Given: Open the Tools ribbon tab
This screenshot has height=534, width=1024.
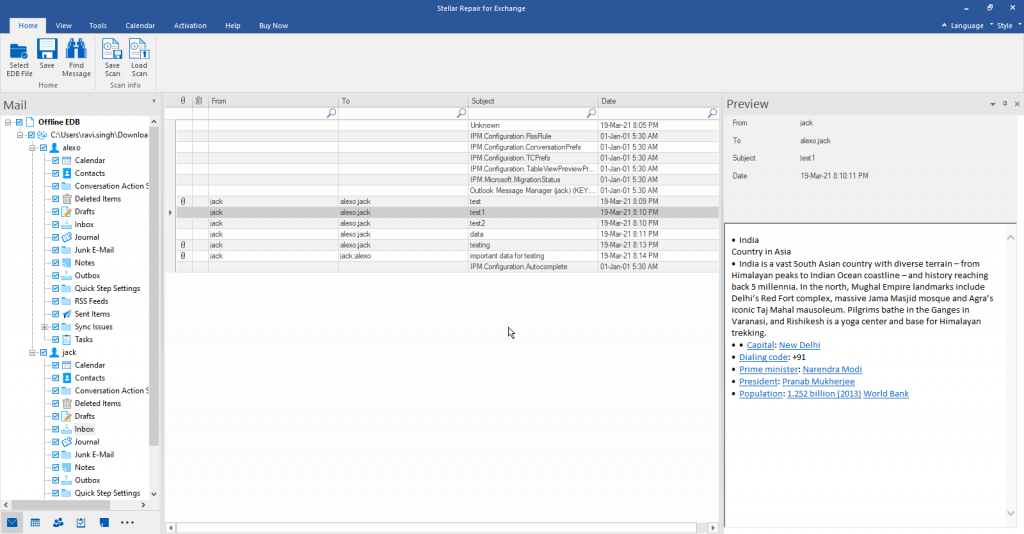Looking at the screenshot, I should [x=98, y=25].
